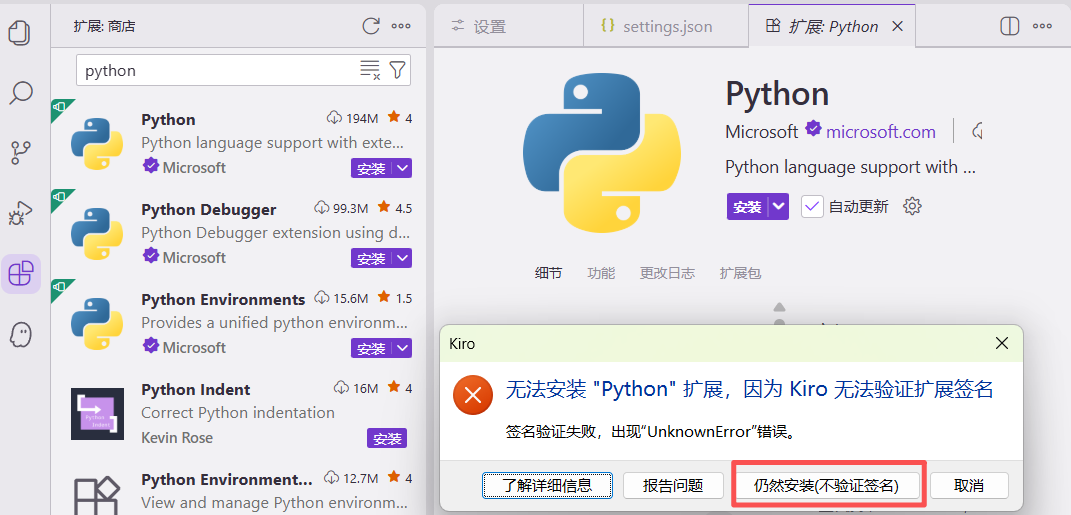The height and width of the screenshot is (515, 1071).
Task: Activate the 扩展: Python tab
Action: [832, 27]
